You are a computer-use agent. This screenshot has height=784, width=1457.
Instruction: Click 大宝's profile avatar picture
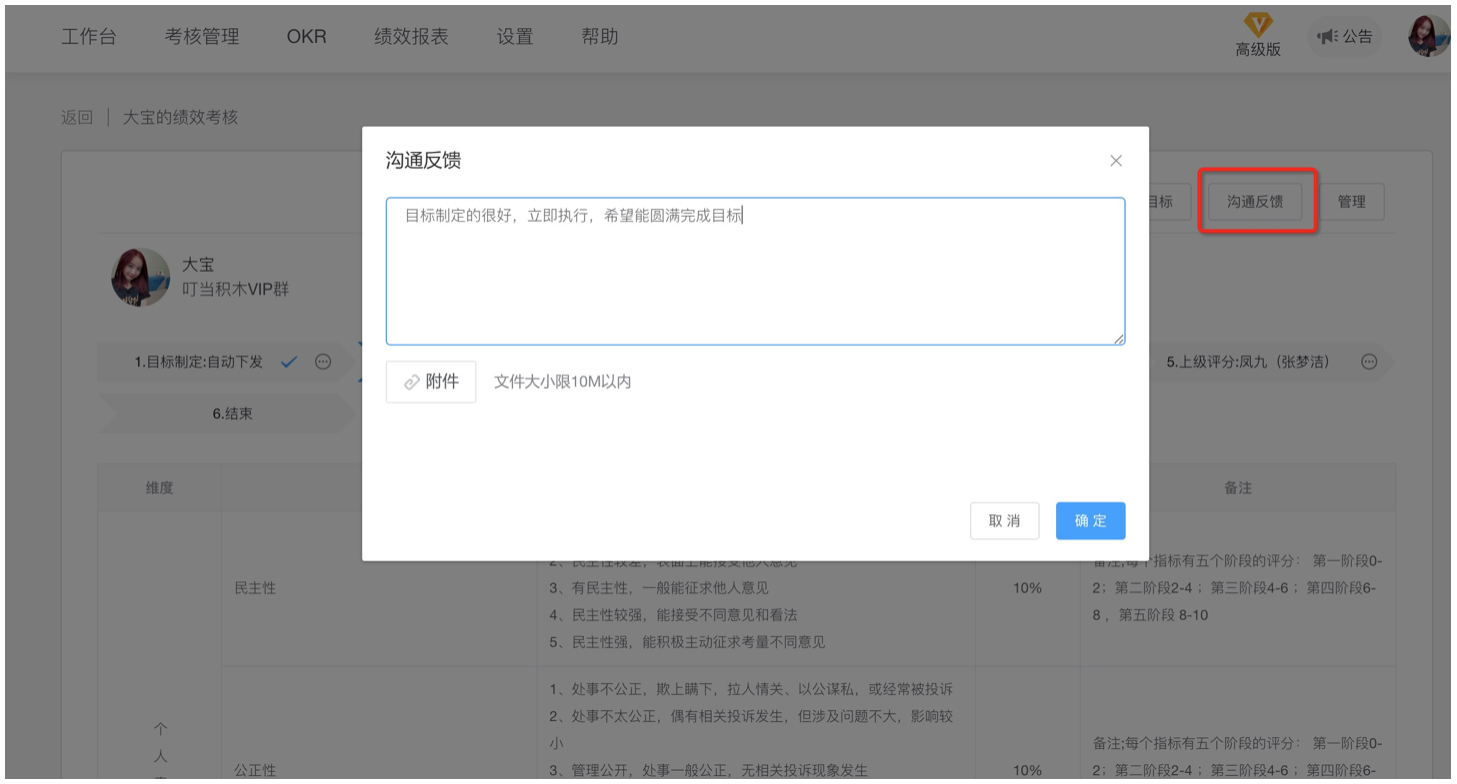140,277
